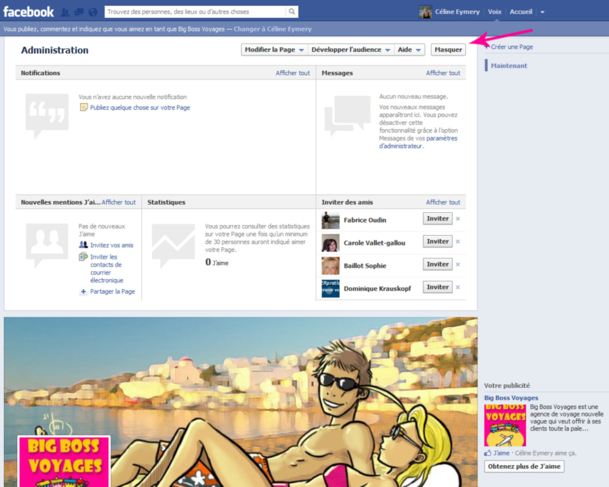Expand the Développer l'audience menu
The height and width of the screenshot is (487, 609).
click(348, 49)
